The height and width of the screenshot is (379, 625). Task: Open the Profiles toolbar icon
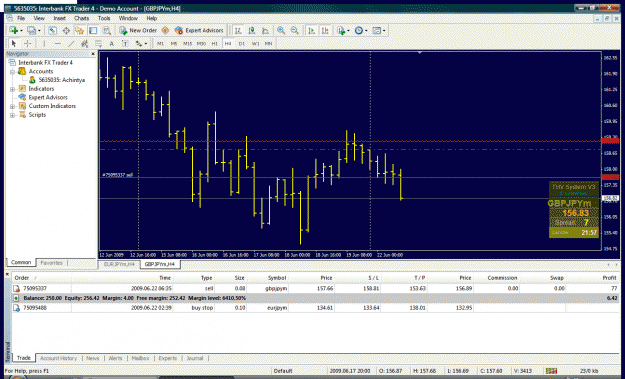(31, 30)
